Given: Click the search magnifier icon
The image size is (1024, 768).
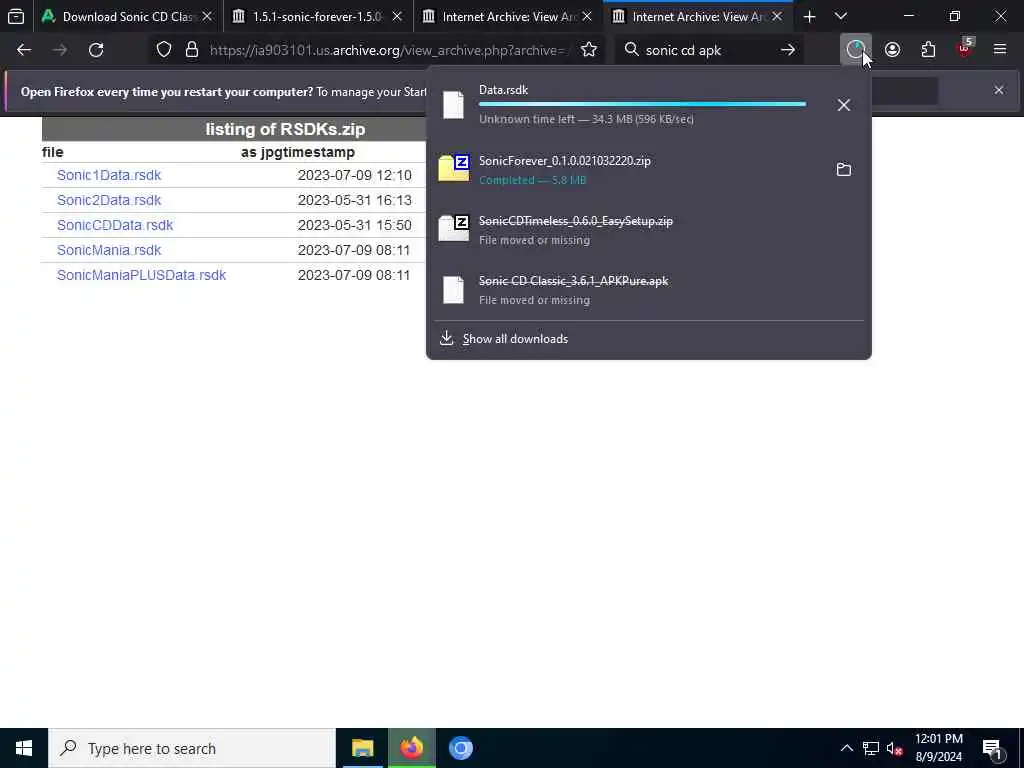Looking at the screenshot, I should click(632, 50).
